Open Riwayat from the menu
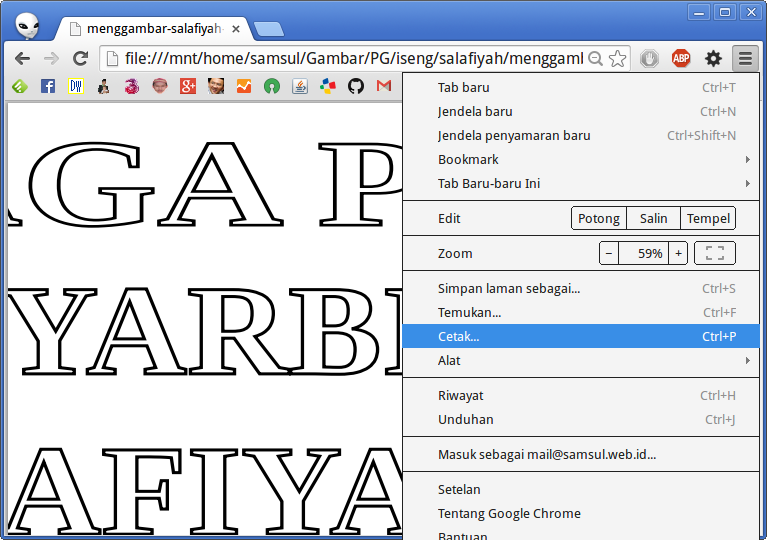Viewport: 767px width, 540px height. 581,395
